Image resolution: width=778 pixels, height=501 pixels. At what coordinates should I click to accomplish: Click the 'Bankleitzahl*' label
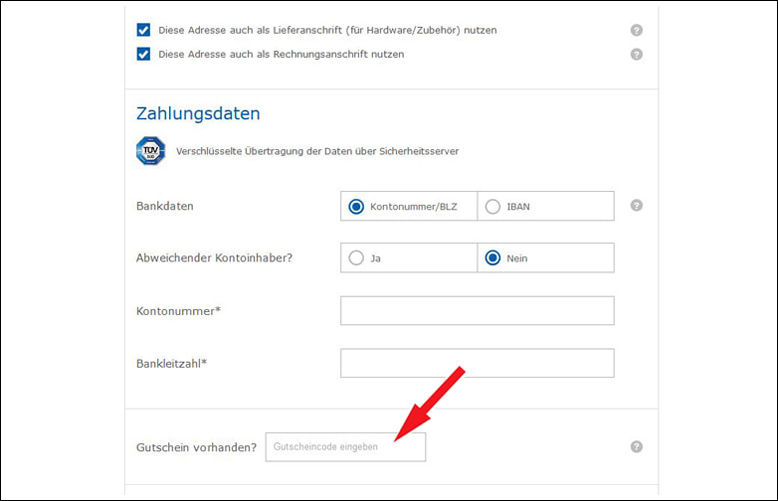point(171,364)
